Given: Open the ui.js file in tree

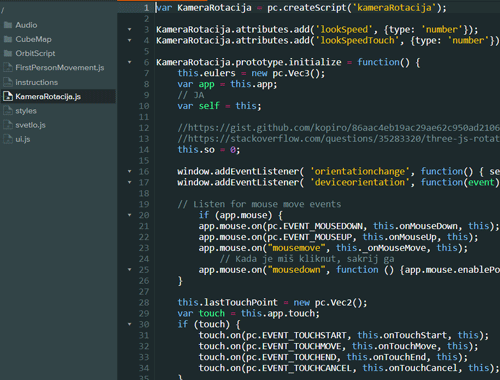Looking at the screenshot, I should coord(23,139).
